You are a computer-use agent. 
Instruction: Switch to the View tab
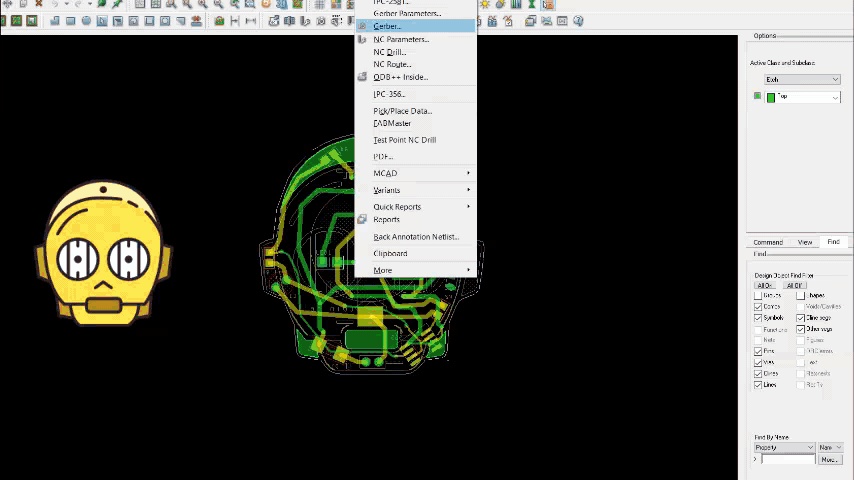pos(804,242)
